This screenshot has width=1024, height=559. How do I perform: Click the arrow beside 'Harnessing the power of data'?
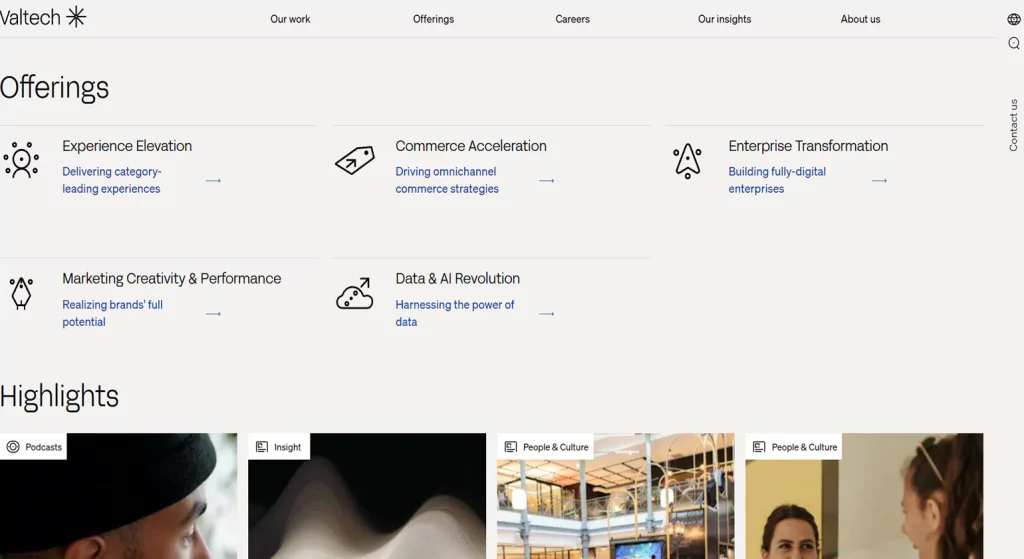click(546, 314)
